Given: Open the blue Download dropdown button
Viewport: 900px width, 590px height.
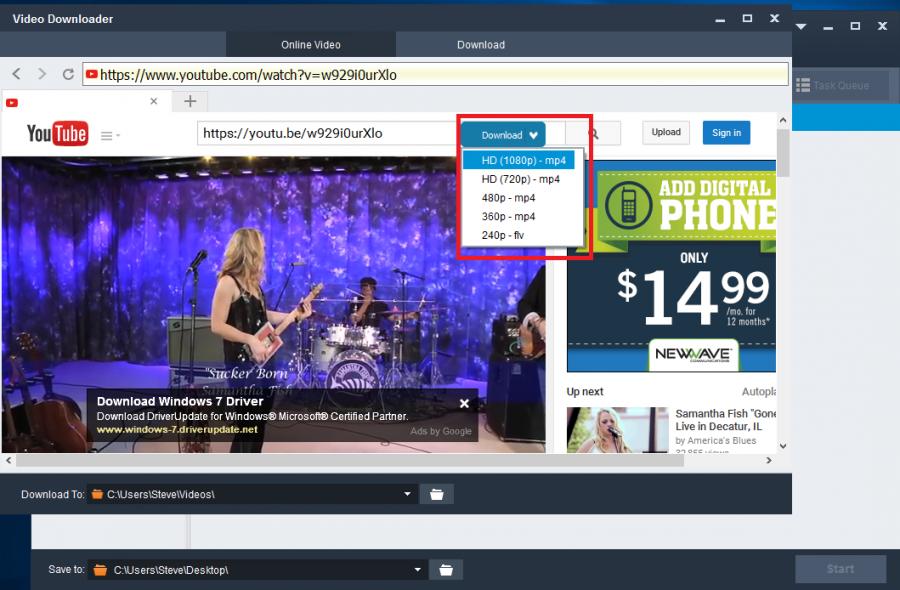Looking at the screenshot, I should pos(503,135).
